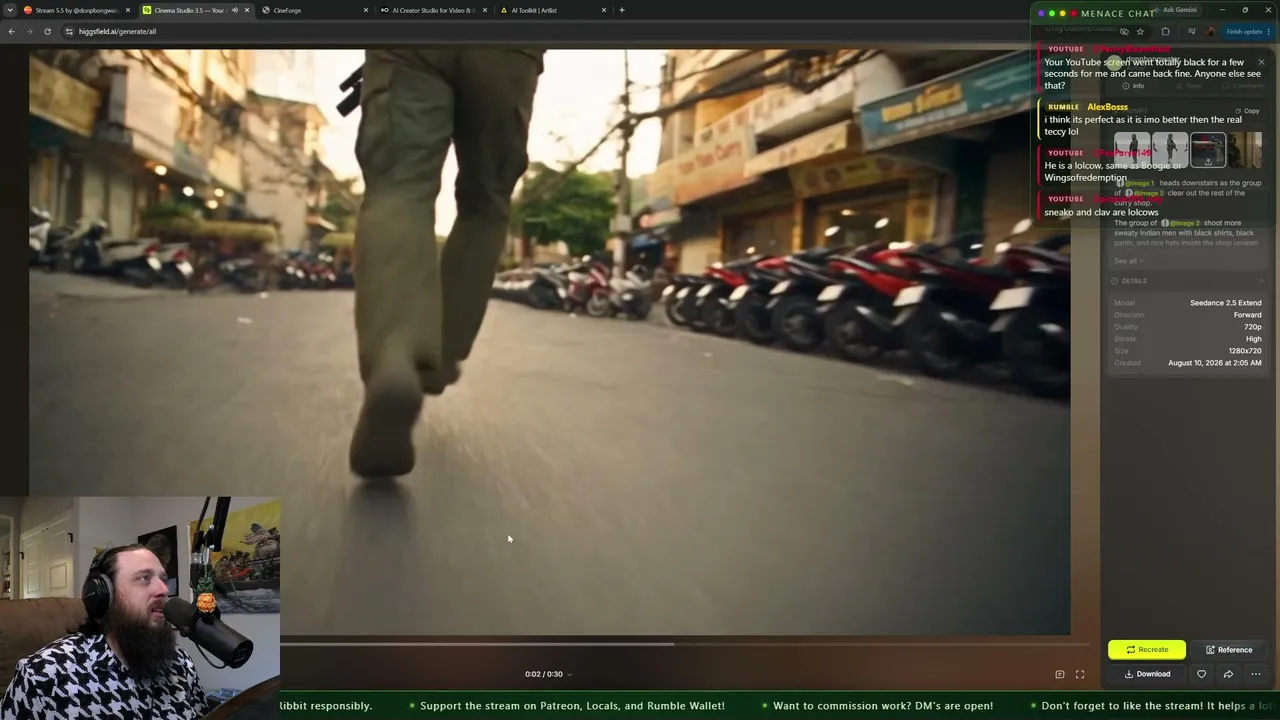The image size is (1280, 720).
Task: Click the Ask Gemini button
Action: [1180, 10]
